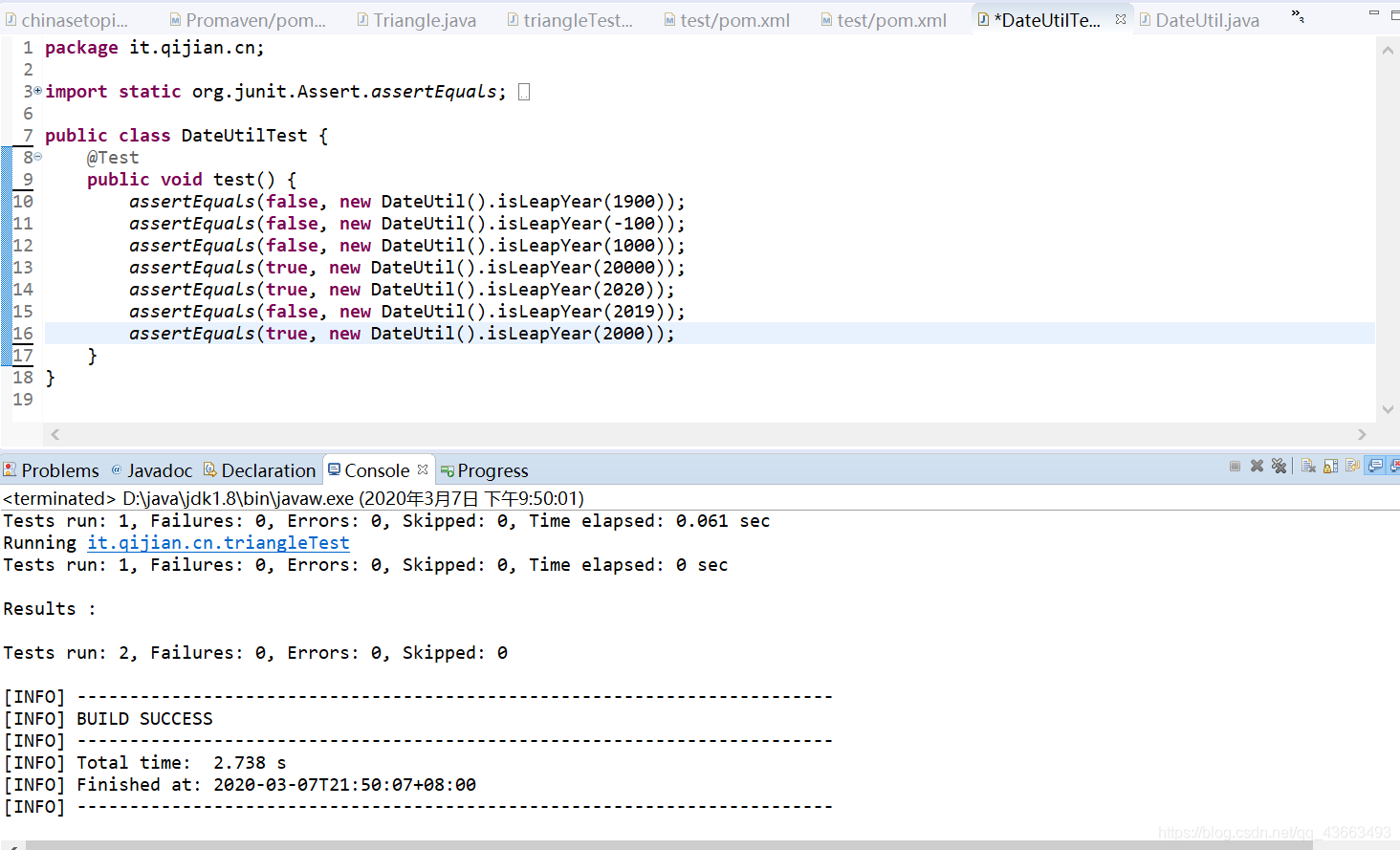Click the Finished at timestamp line
Image resolution: width=1400 pixels, height=850 pixels.
click(x=239, y=784)
